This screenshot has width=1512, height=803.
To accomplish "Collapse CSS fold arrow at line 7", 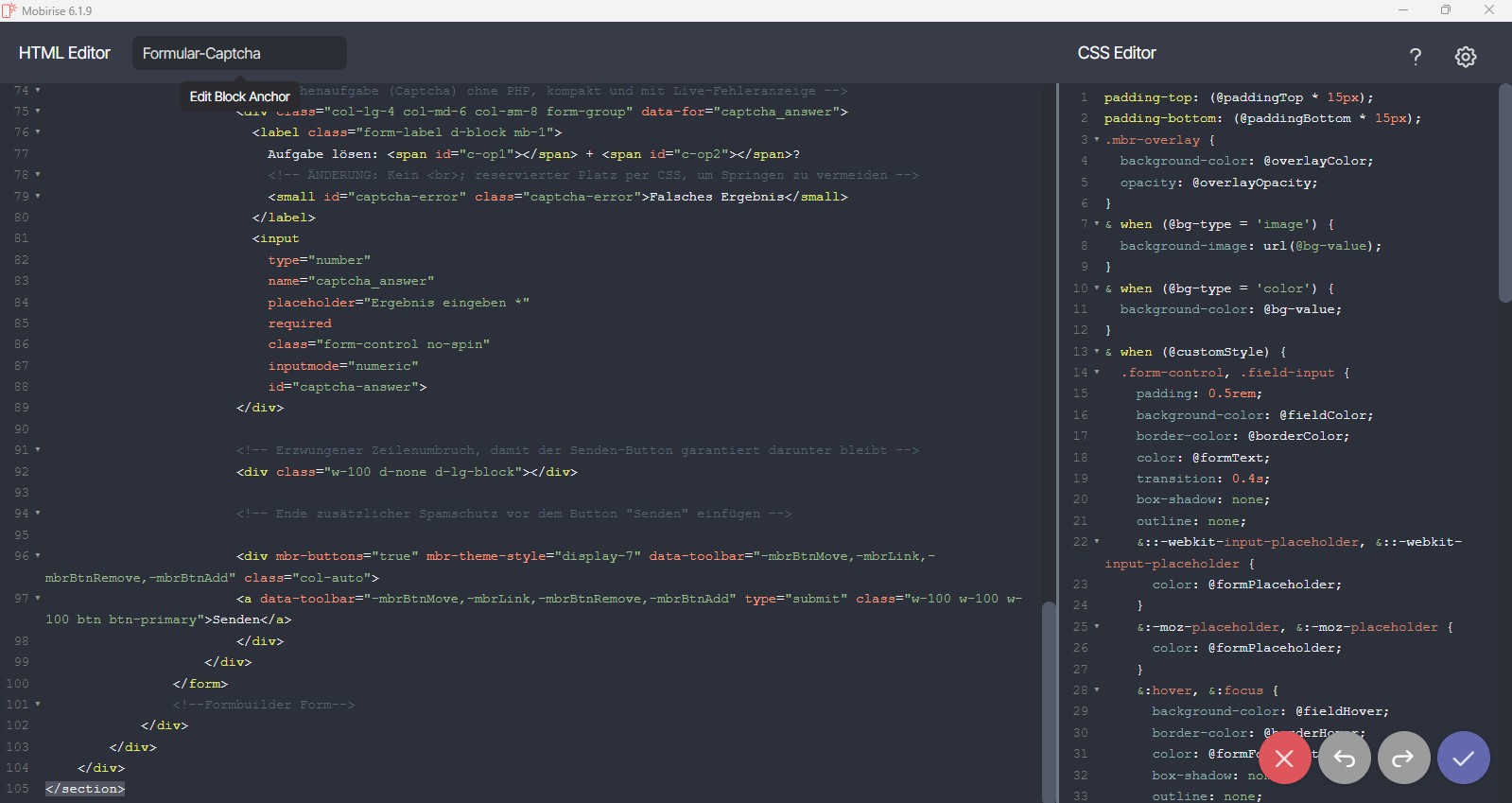I will pyautogui.click(x=1097, y=224).
